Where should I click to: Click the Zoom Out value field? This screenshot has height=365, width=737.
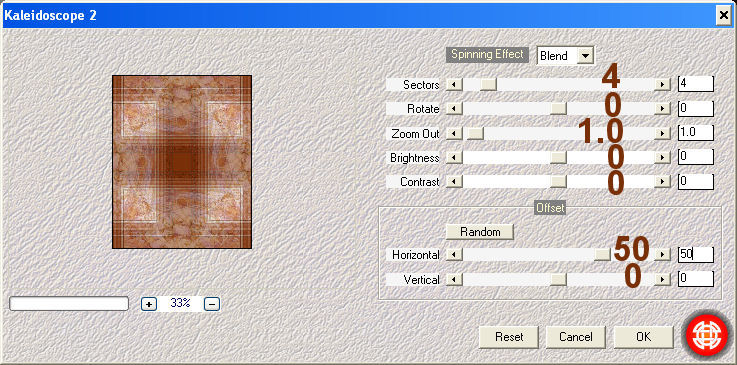coord(696,133)
